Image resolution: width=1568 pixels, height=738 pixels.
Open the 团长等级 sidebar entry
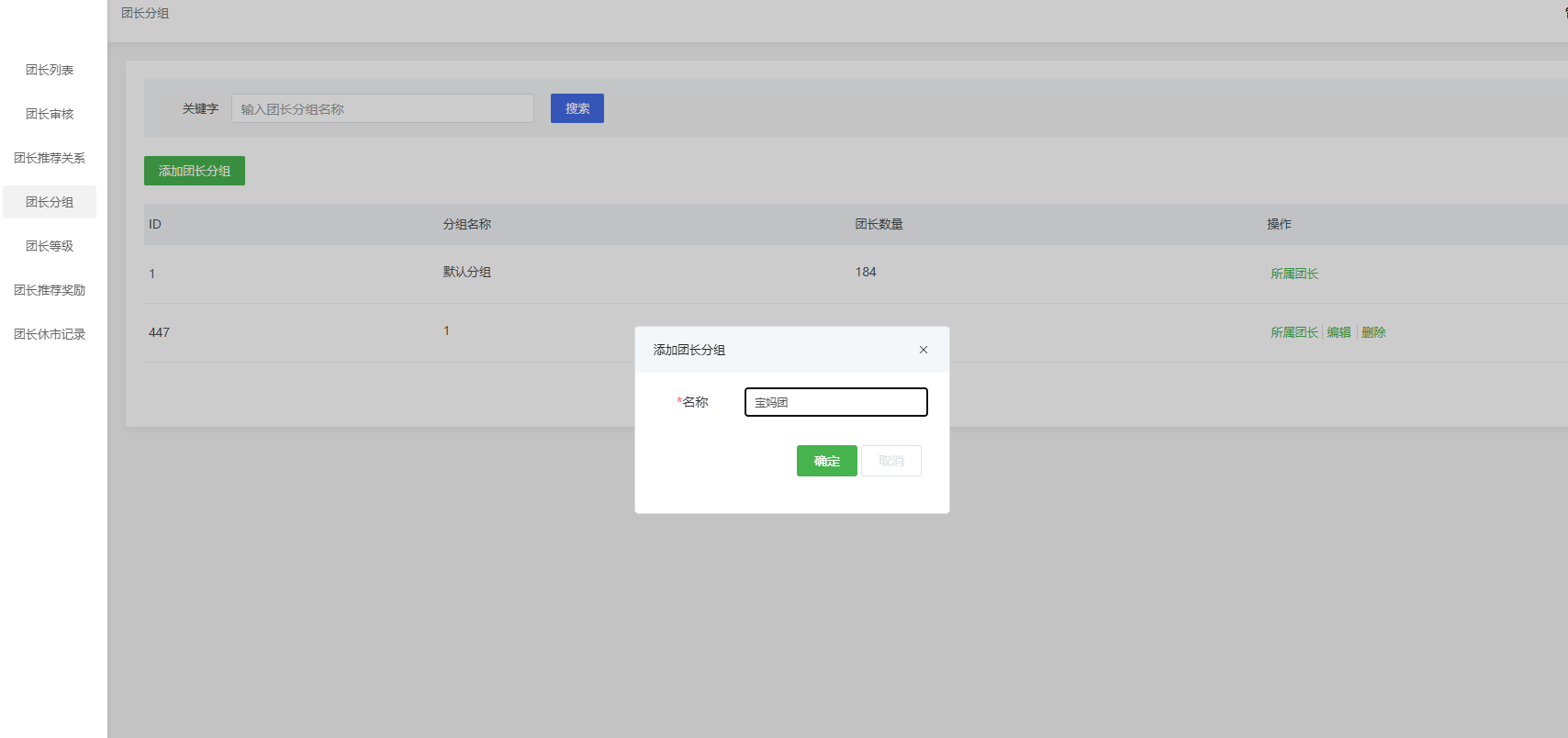[x=50, y=246]
